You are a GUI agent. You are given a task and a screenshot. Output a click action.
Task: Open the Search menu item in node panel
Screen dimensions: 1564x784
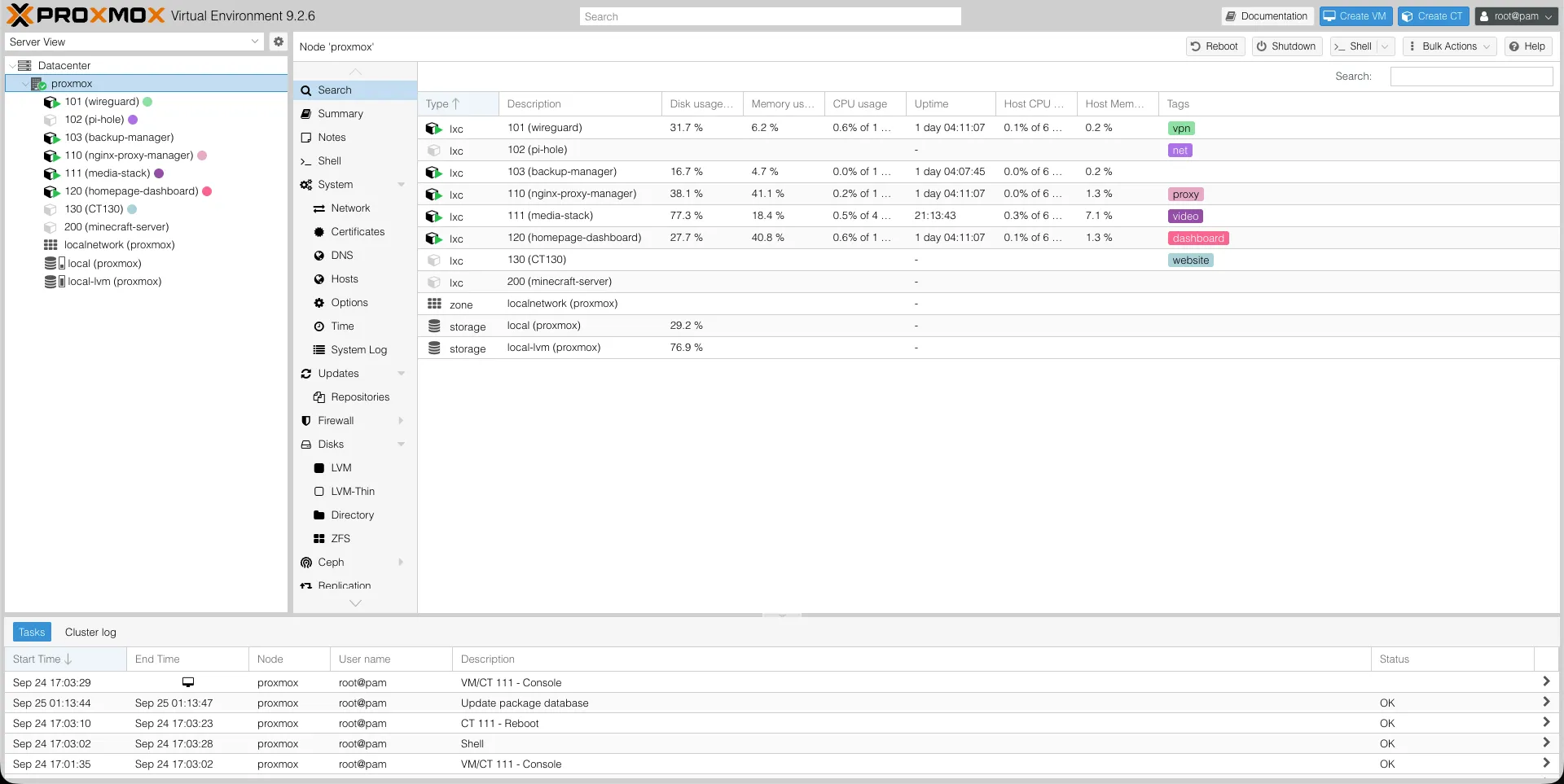pyautogui.click(x=355, y=90)
